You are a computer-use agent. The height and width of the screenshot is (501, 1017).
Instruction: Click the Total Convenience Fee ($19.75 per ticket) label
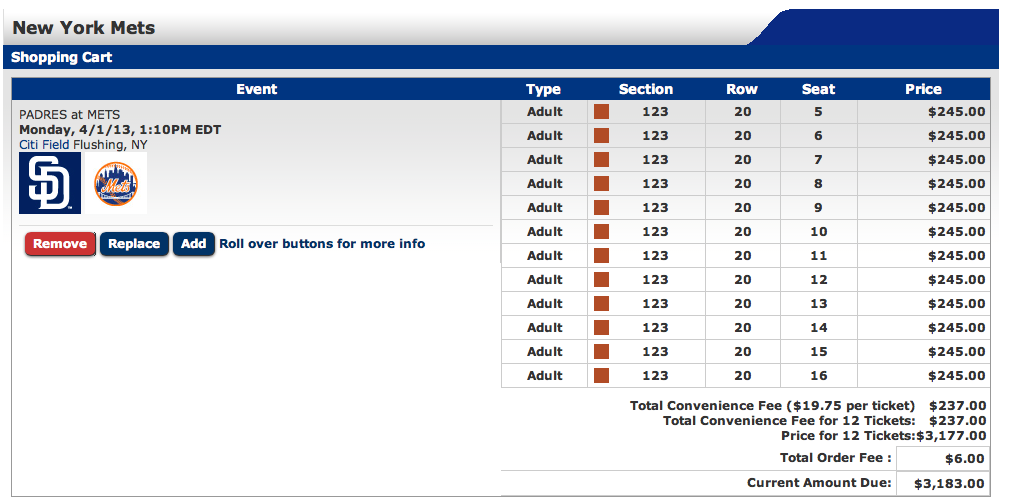tap(772, 406)
